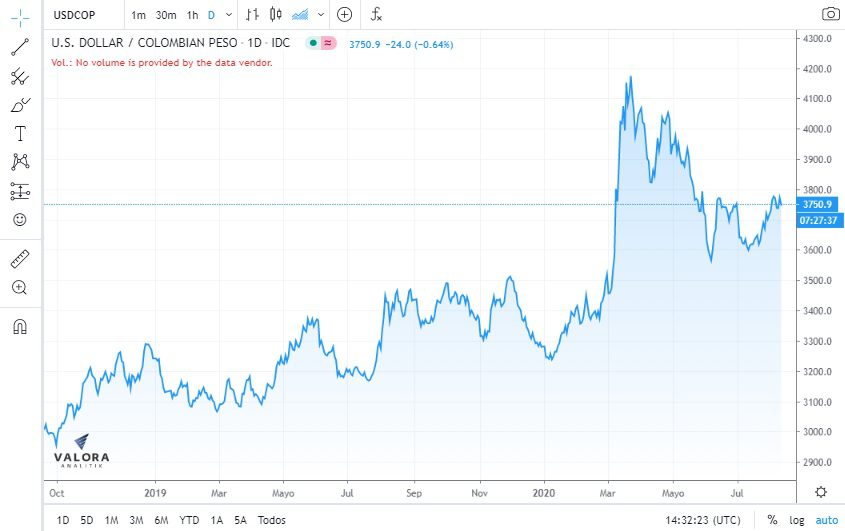
Task: Select the Text annotation tool
Action: [x=20, y=133]
